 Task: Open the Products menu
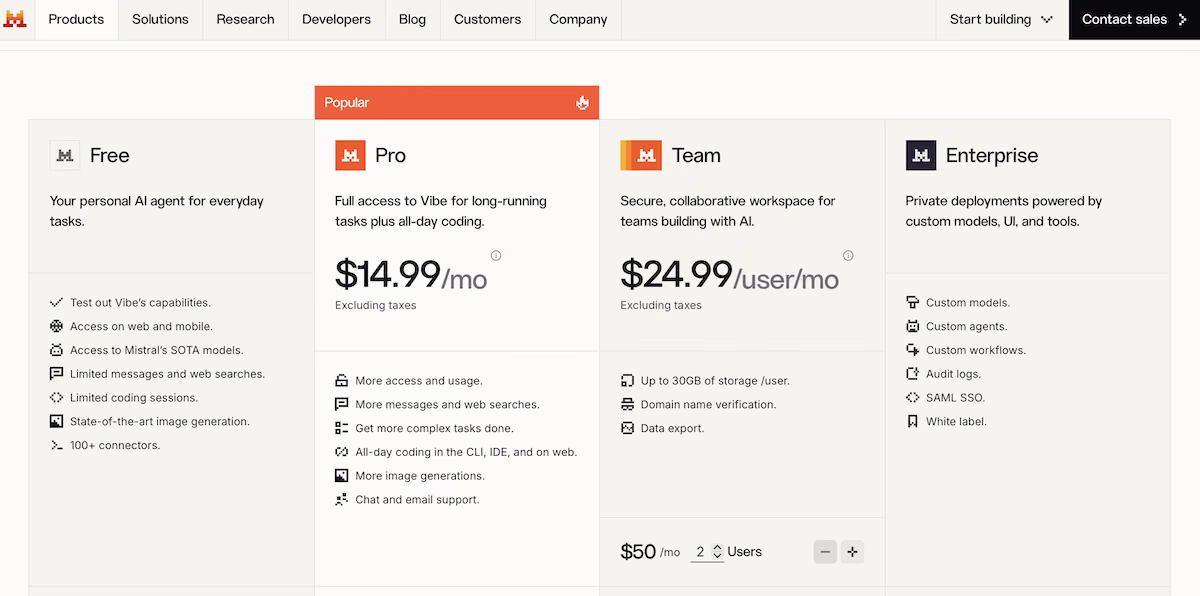click(76, 20)
